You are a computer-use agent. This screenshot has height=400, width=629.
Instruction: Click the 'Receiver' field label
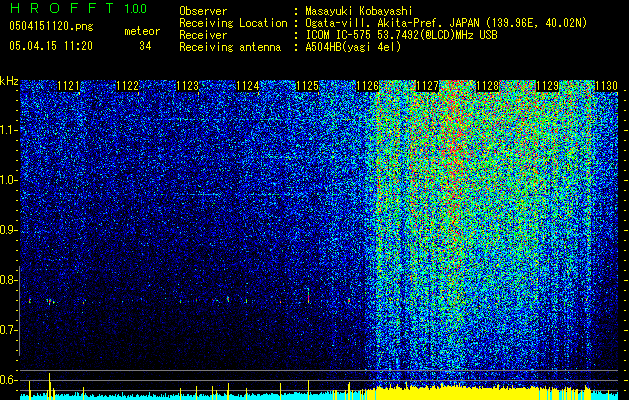pos(203,35)
